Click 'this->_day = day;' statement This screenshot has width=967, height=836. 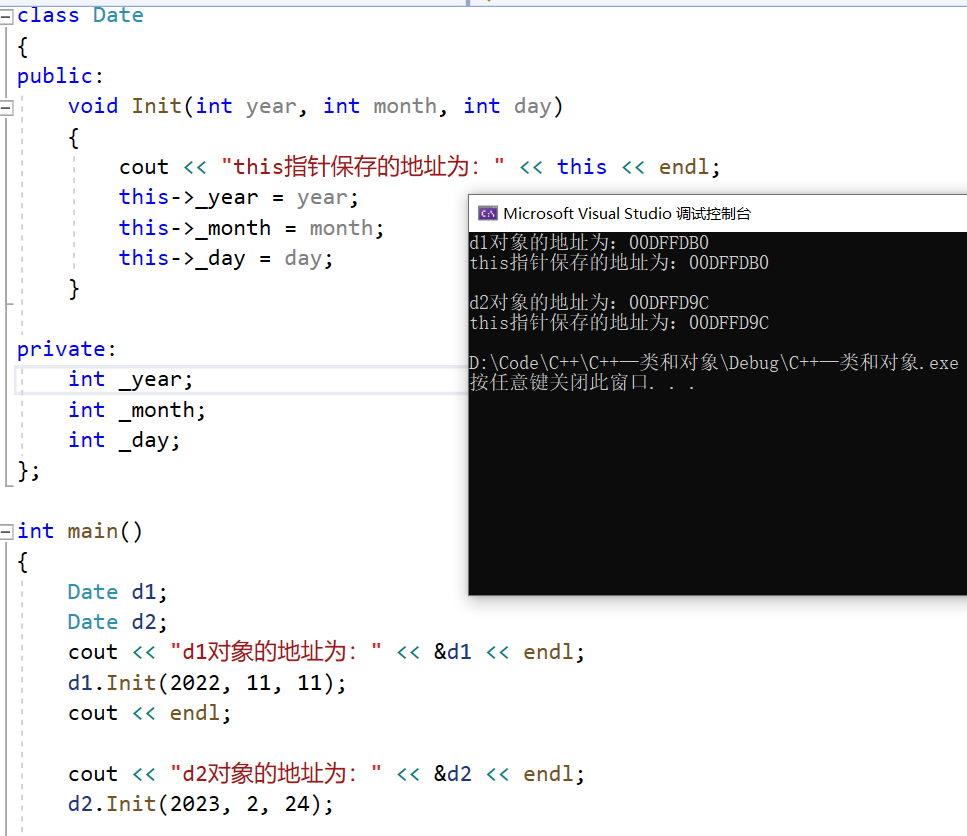(226, 258)
